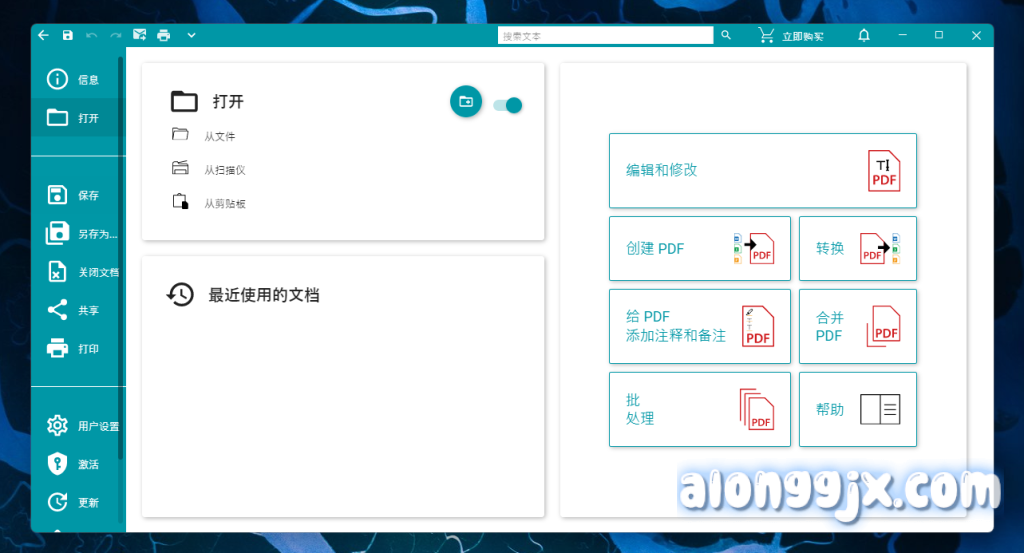Viewport: 1024px width, 553px height.
Task: Click the 共享 share icon in sidebar
Action: (x=58, y=310)
